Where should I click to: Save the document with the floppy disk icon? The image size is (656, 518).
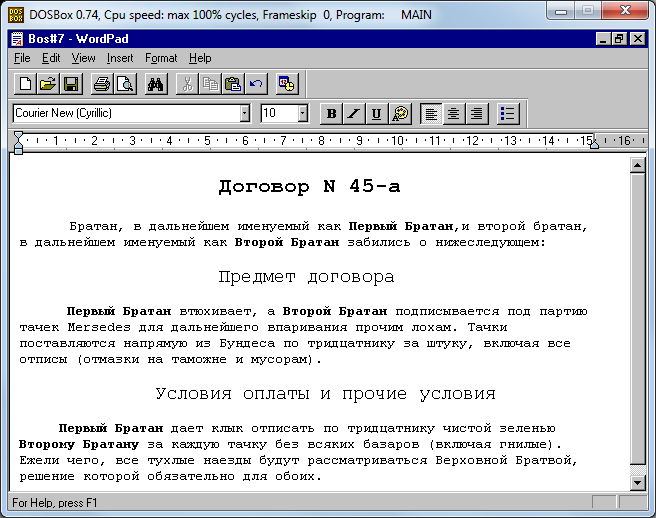pyautogui.click(x=71, y=84)
